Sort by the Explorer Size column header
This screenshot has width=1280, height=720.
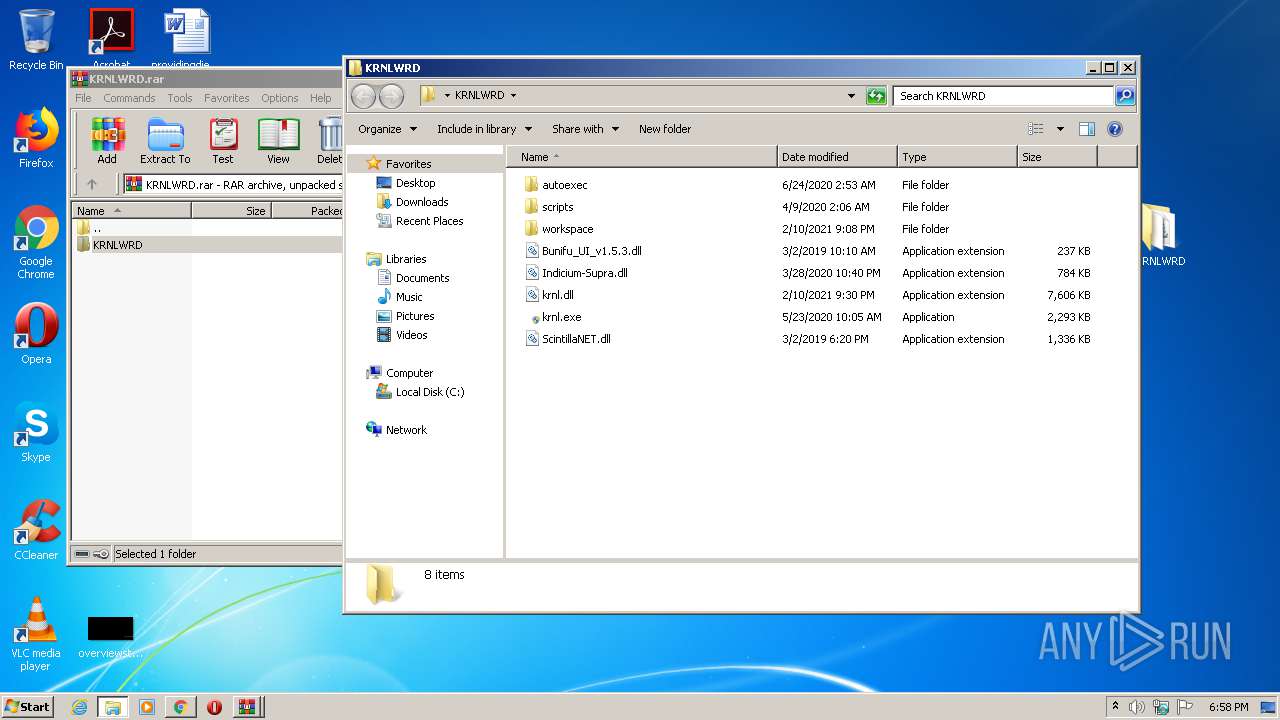pos(1057,157)
